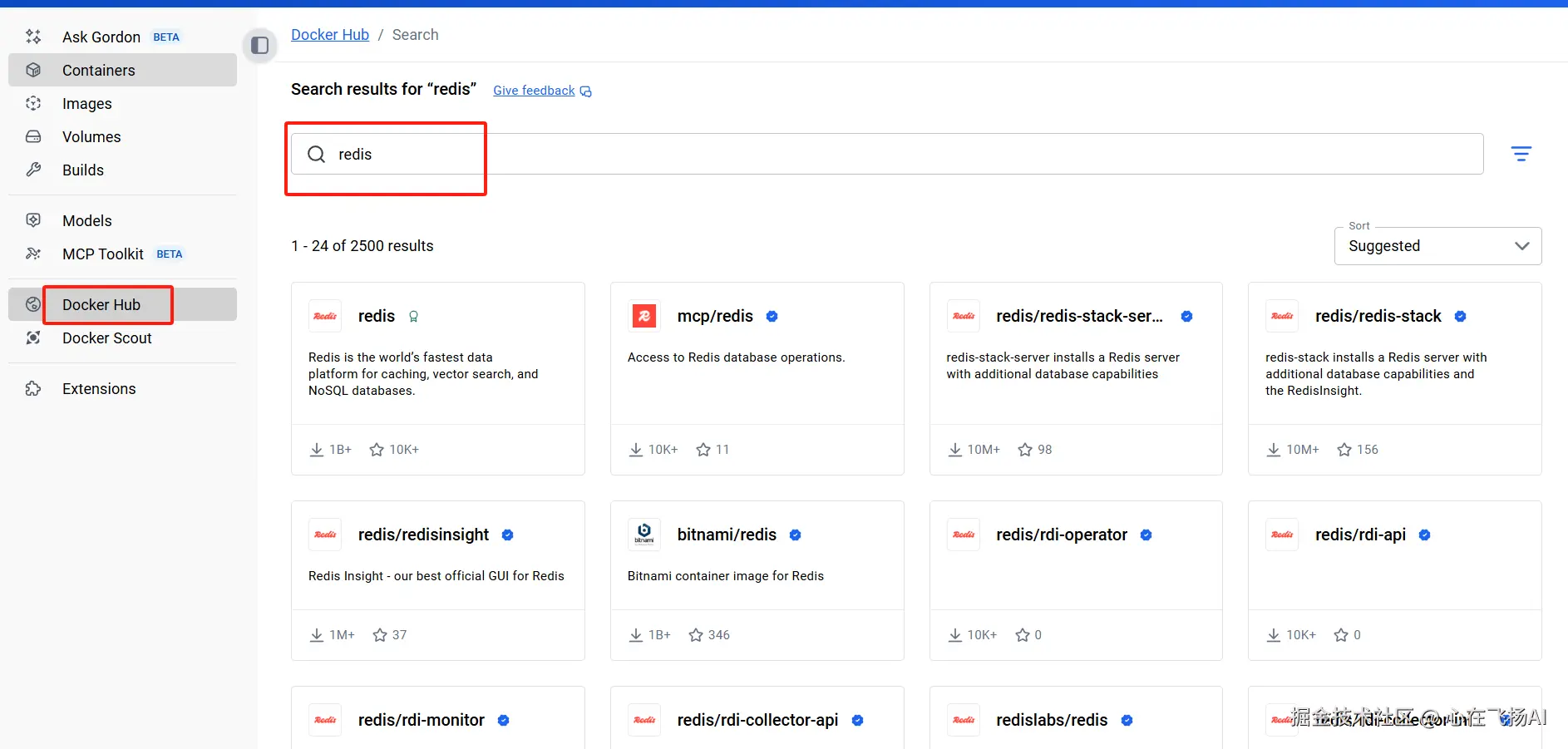The width and height of the screenshot is (1568, 749).
Task: Click verified badge next to bitnami/redis
Action: [x=795, y=535]
